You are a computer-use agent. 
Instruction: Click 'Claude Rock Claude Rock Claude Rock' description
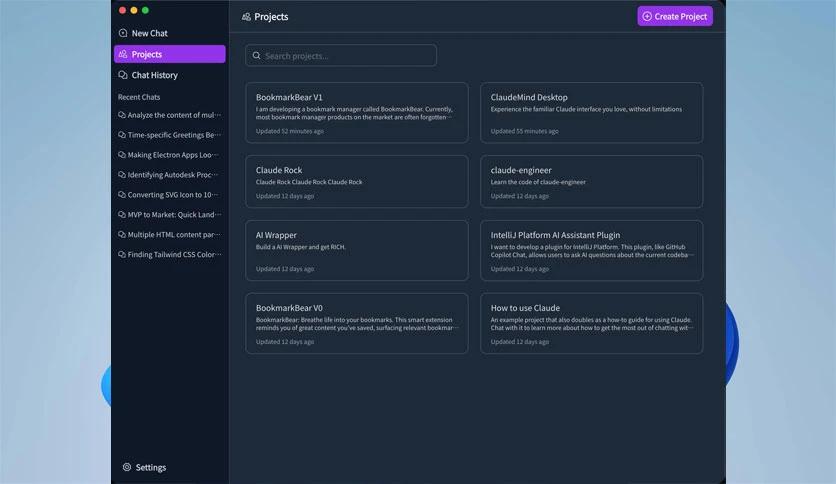(309, 182)
